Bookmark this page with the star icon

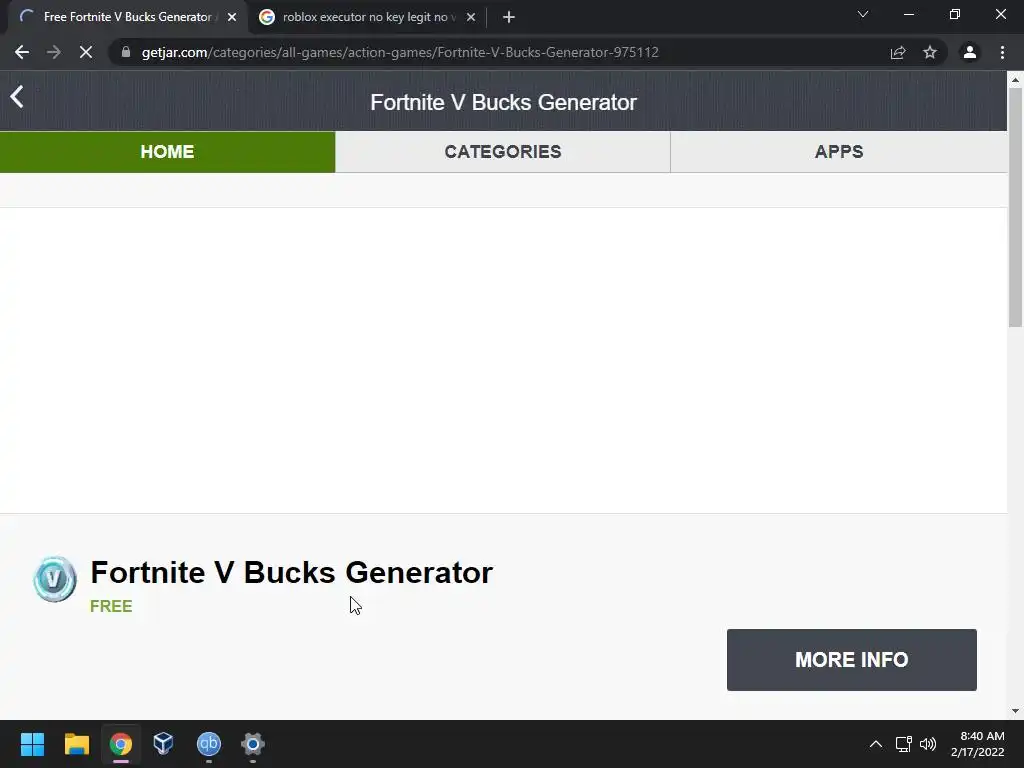(x=930, y=52)
